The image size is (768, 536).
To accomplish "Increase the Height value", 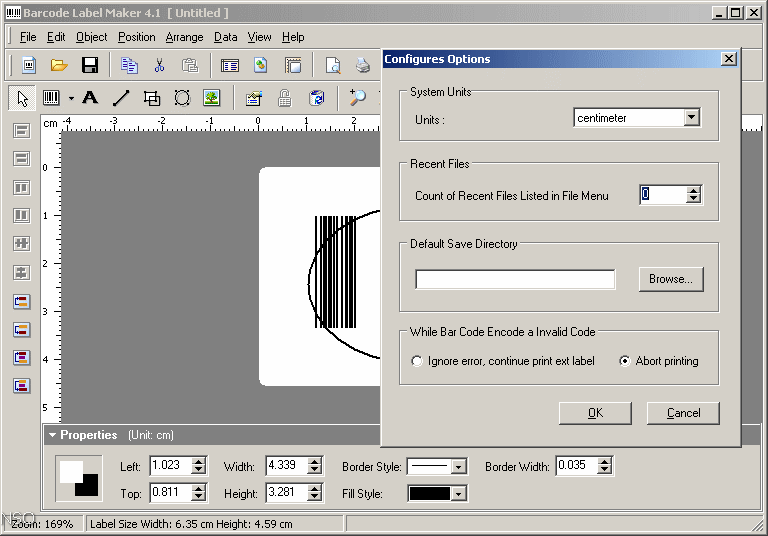I will (x=315, y=488).
